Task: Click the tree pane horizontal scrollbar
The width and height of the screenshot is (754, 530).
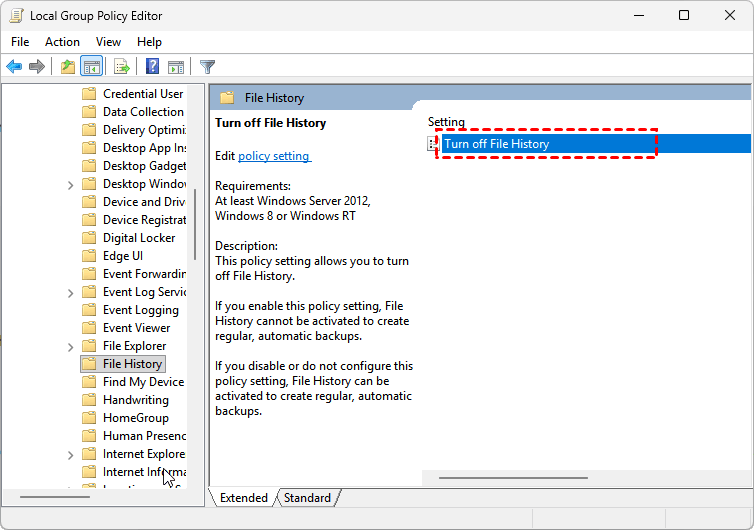Action: click(55, 497)
